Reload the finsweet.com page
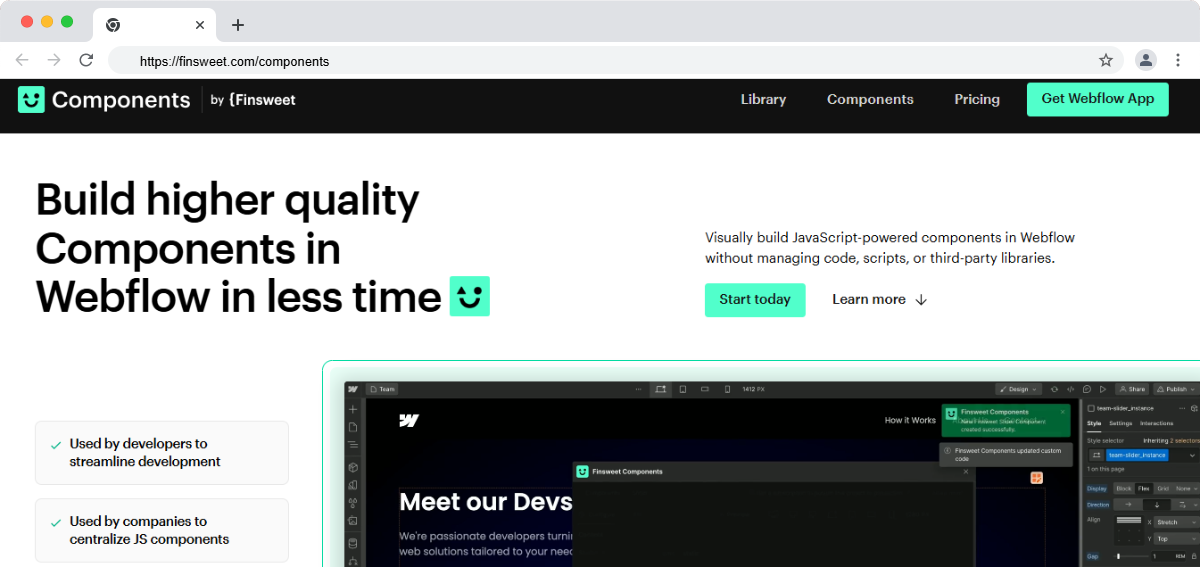 [86, 60]
